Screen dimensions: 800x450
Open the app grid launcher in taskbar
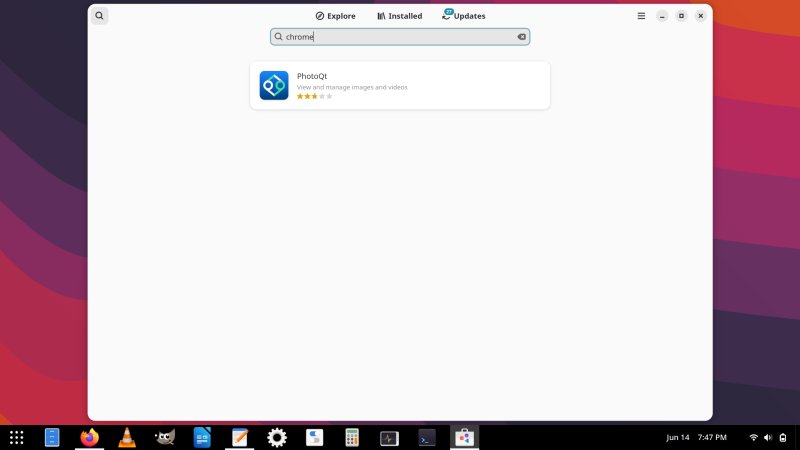pos(16,437)
